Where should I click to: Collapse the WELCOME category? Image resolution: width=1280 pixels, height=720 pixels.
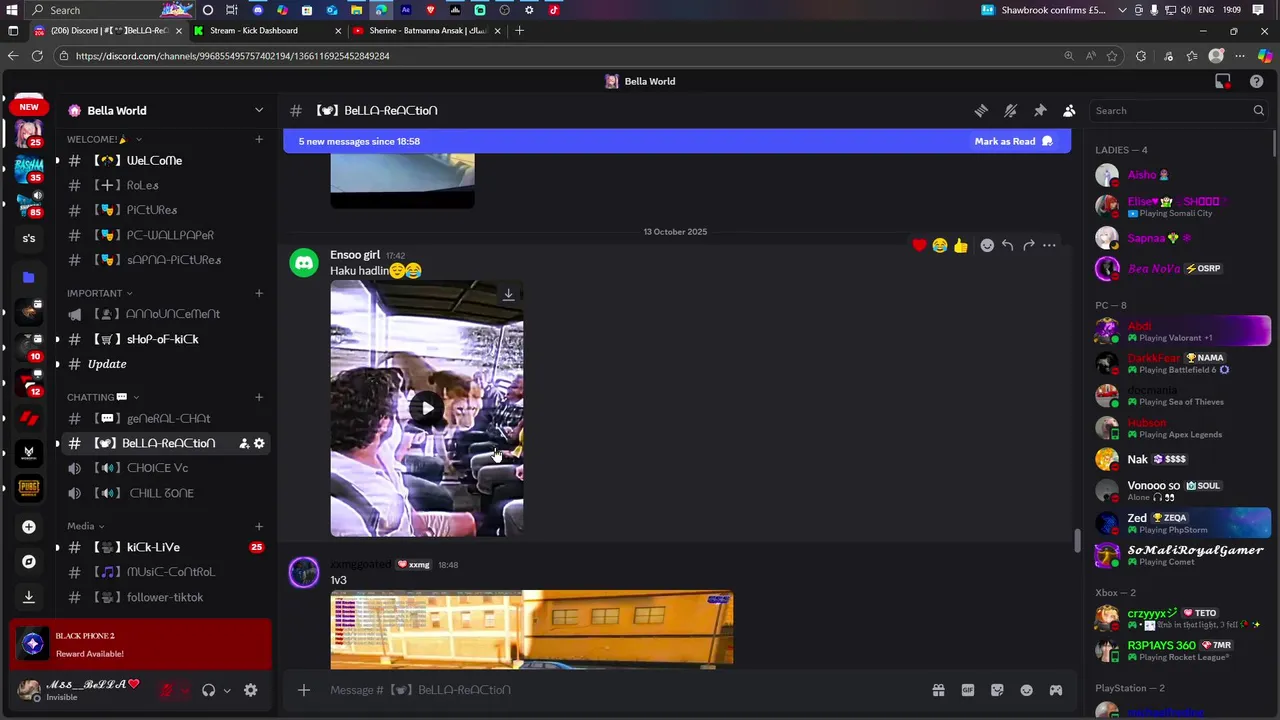(x=104, y=139)
